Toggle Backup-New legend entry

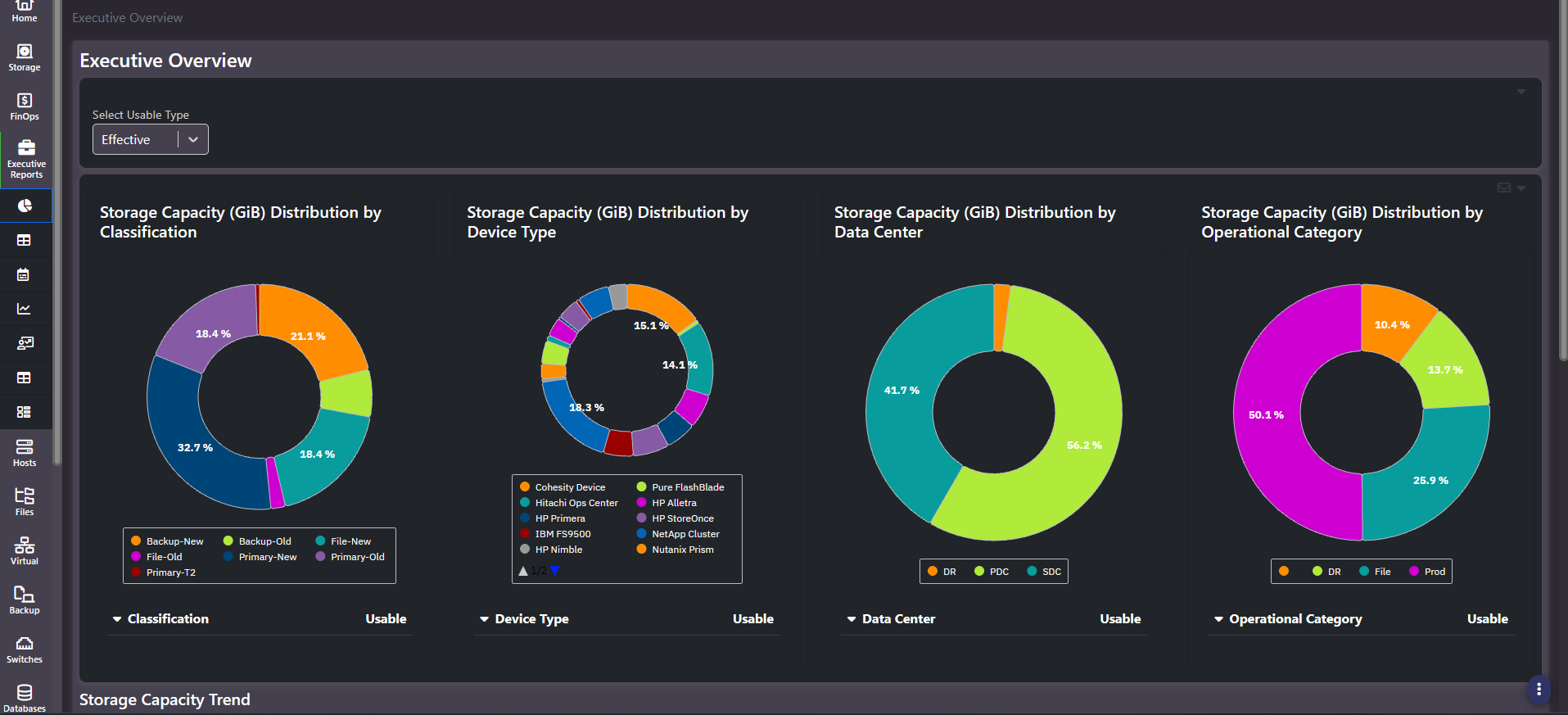pos(167,541)
